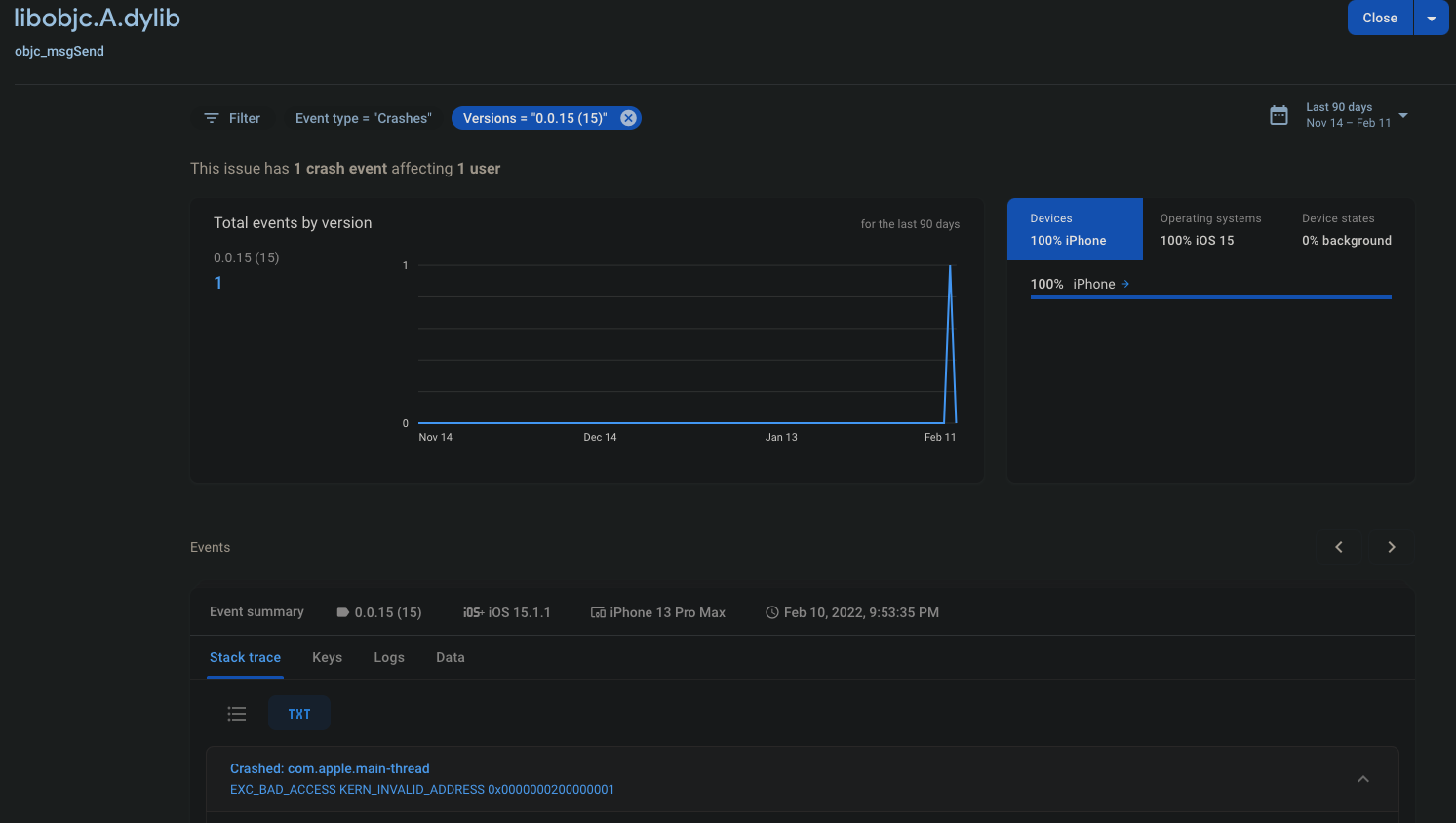Open the dropdown arrow beside Close
Screen dimensions: 1456x823
tap(1431, 18)
